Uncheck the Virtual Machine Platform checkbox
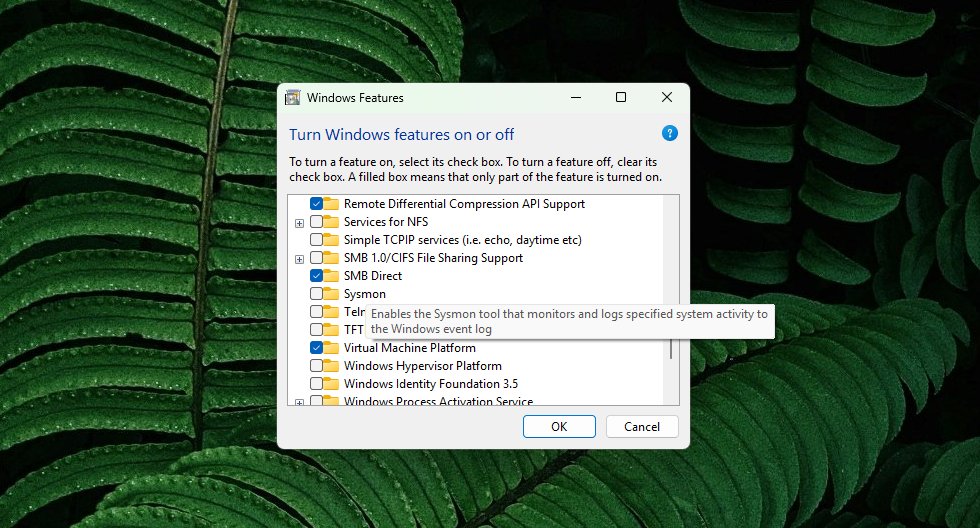 click(316, 348)
